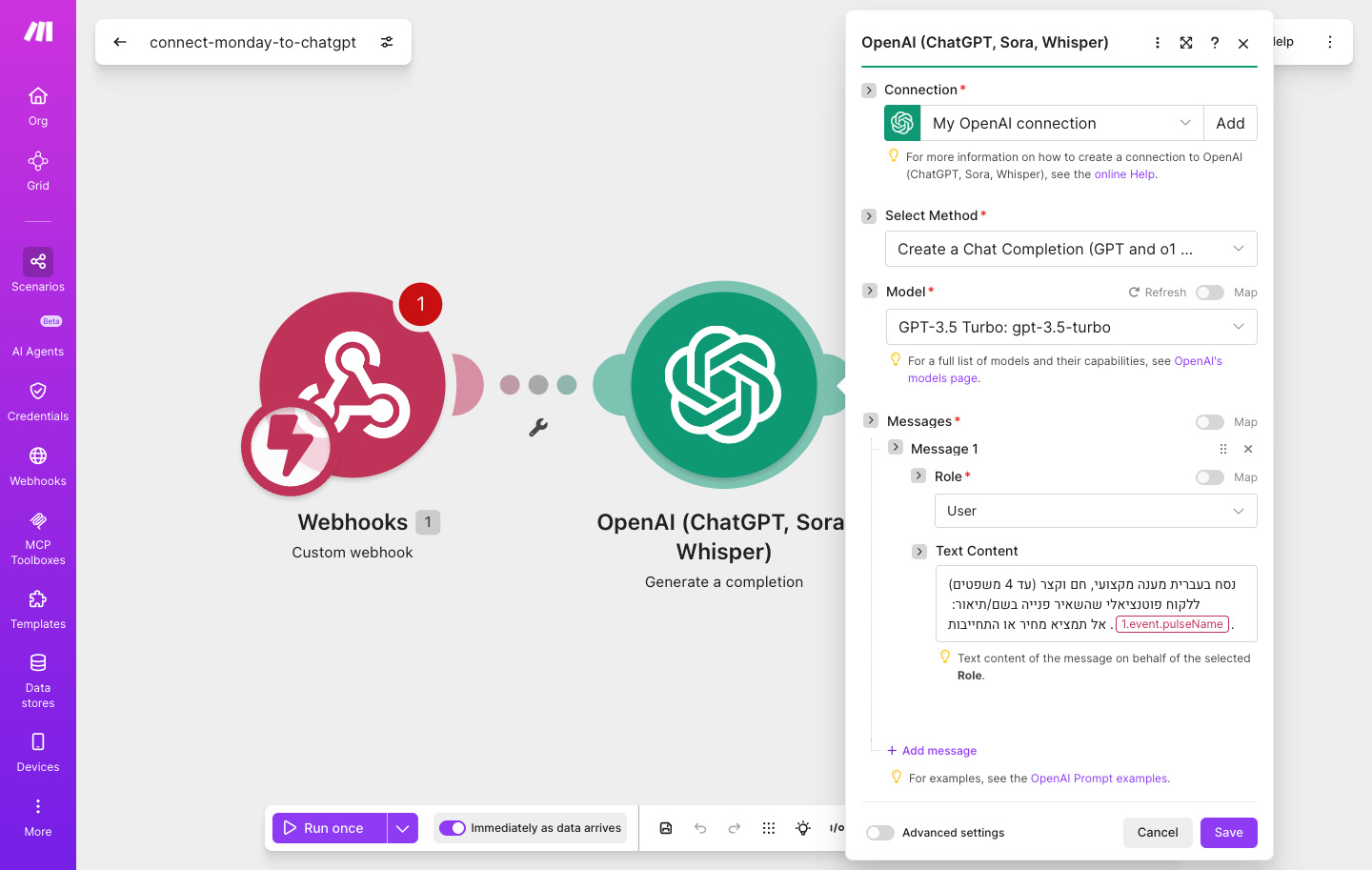Add a new OpenAI connection
This screenshot has height=870, width=1372.
click(x=1230, y=123)
